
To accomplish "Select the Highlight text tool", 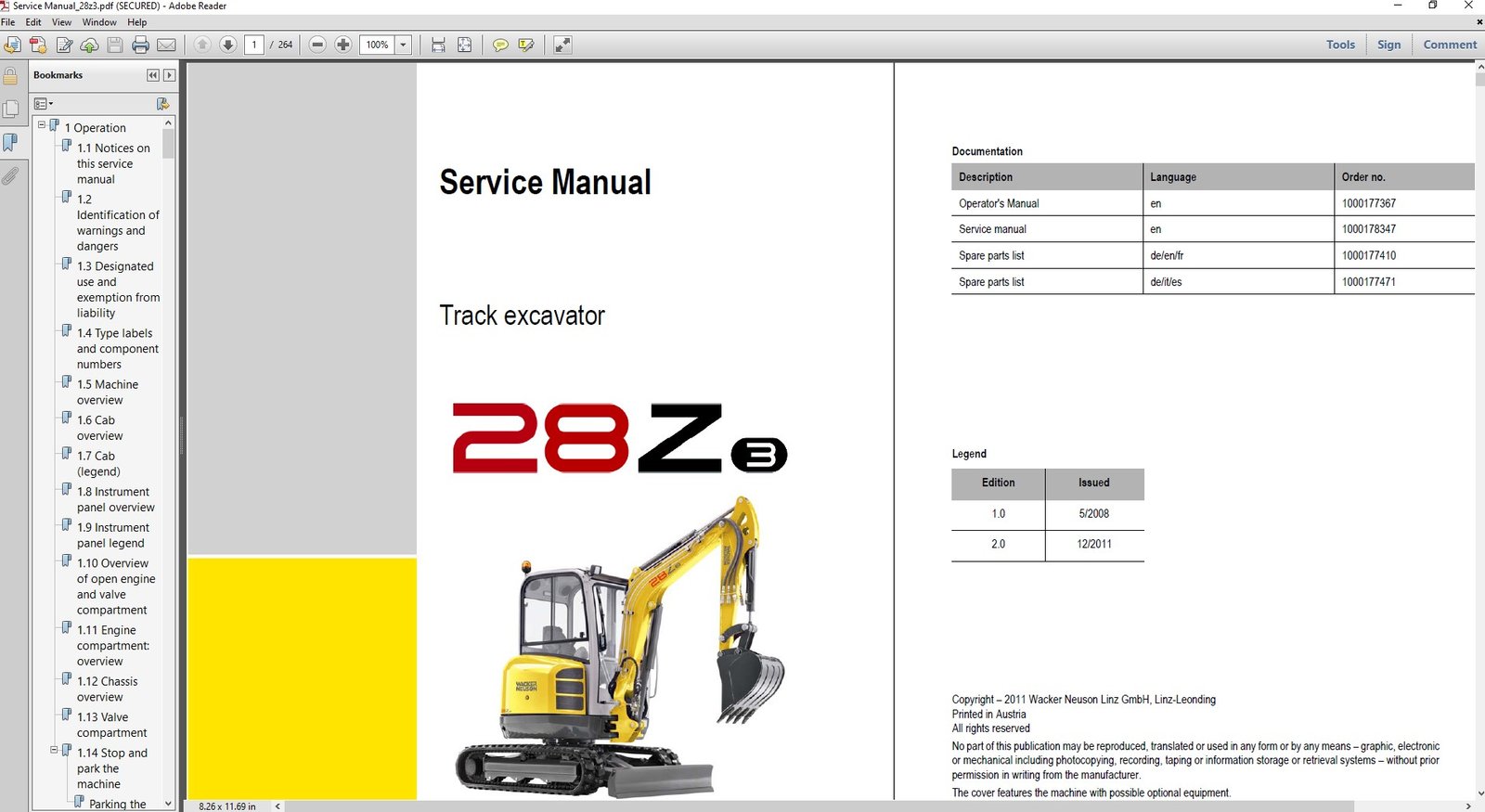I will pyautogui.click(x=526, y=45).
